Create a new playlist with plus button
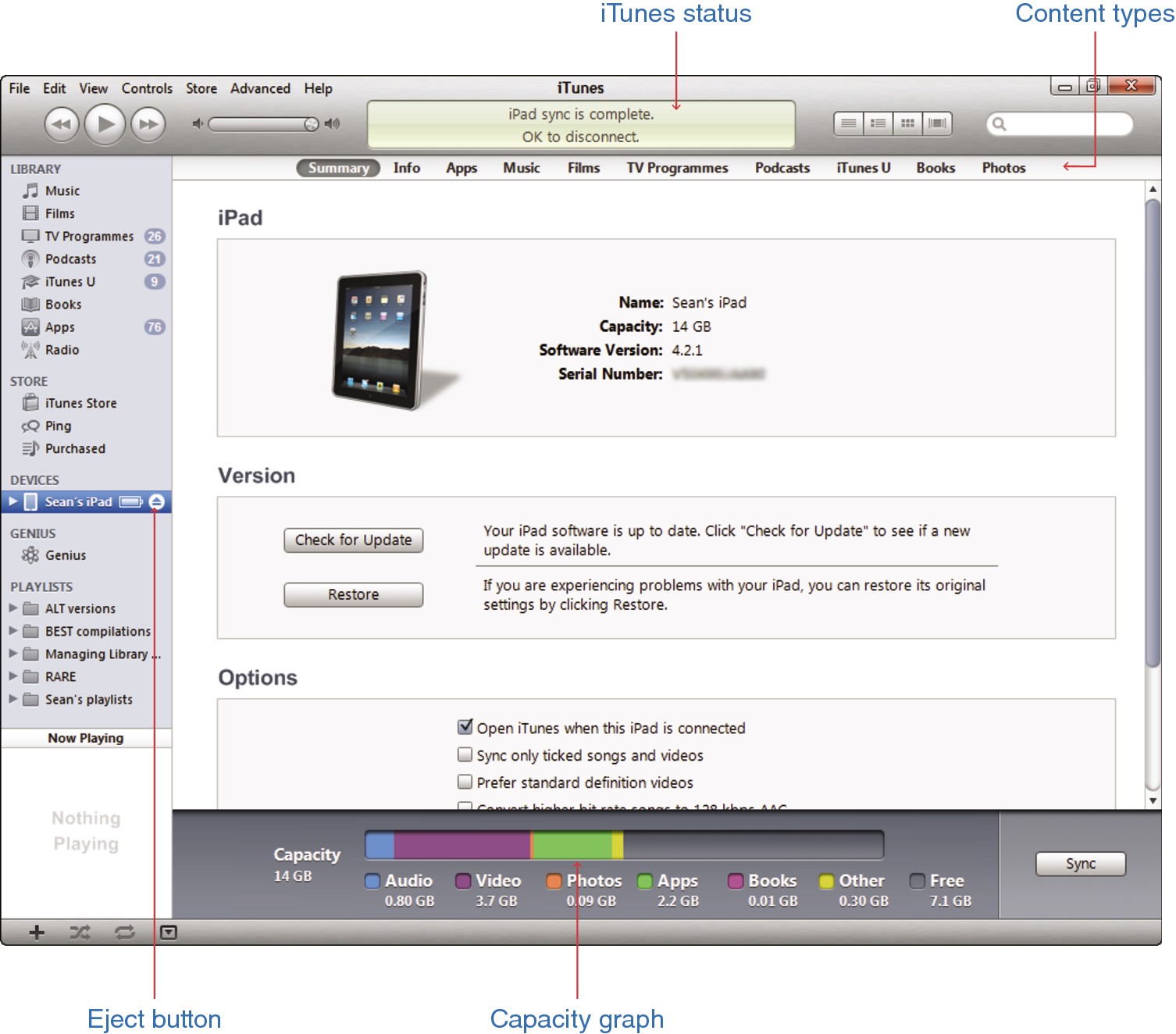1176x1034 pixels. (36, 932)
